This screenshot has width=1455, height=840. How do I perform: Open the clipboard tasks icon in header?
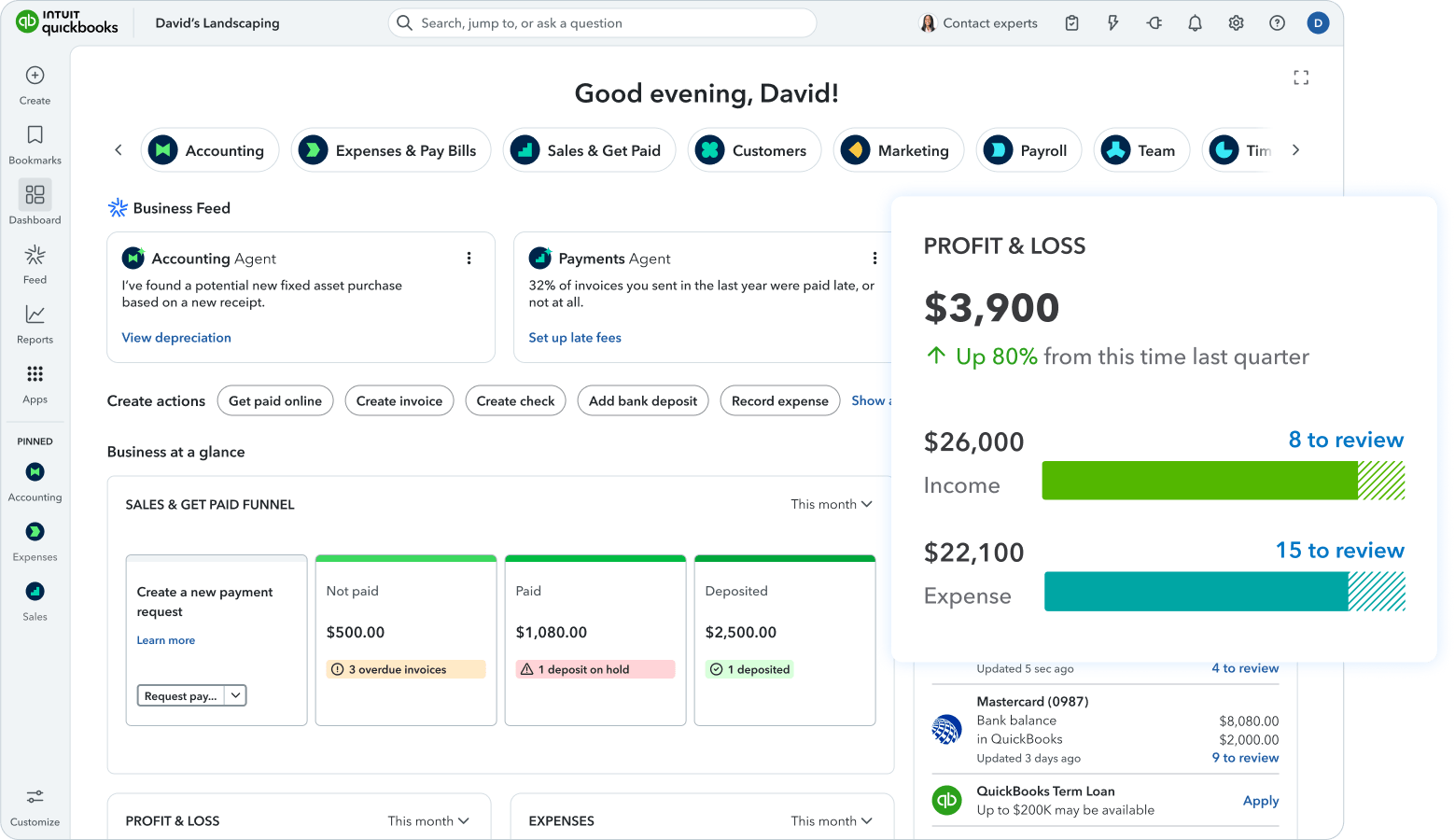point(1072,23)
